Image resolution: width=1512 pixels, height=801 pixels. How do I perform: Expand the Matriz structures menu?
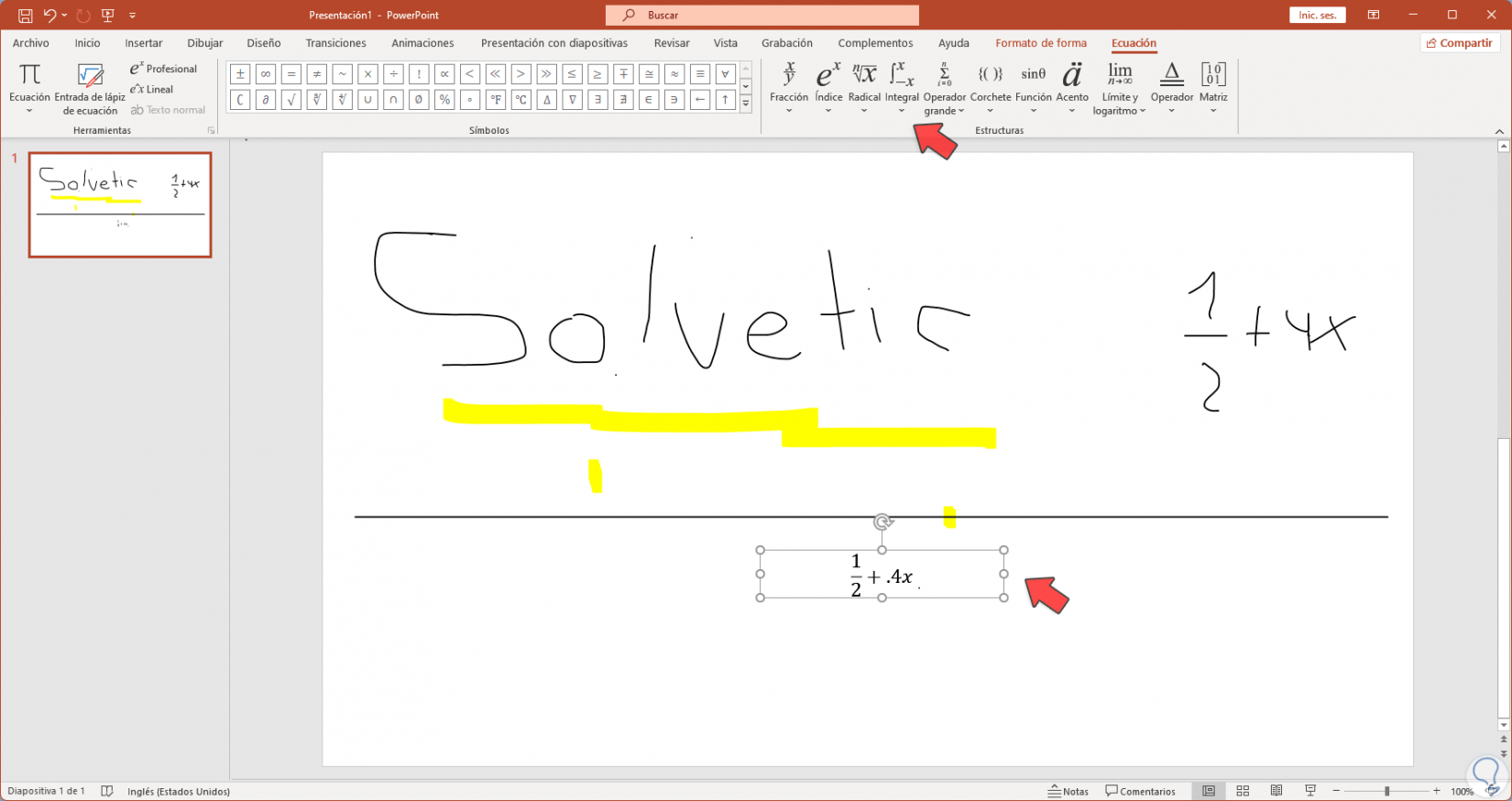pyautogui.click(x=1213, y=89)
